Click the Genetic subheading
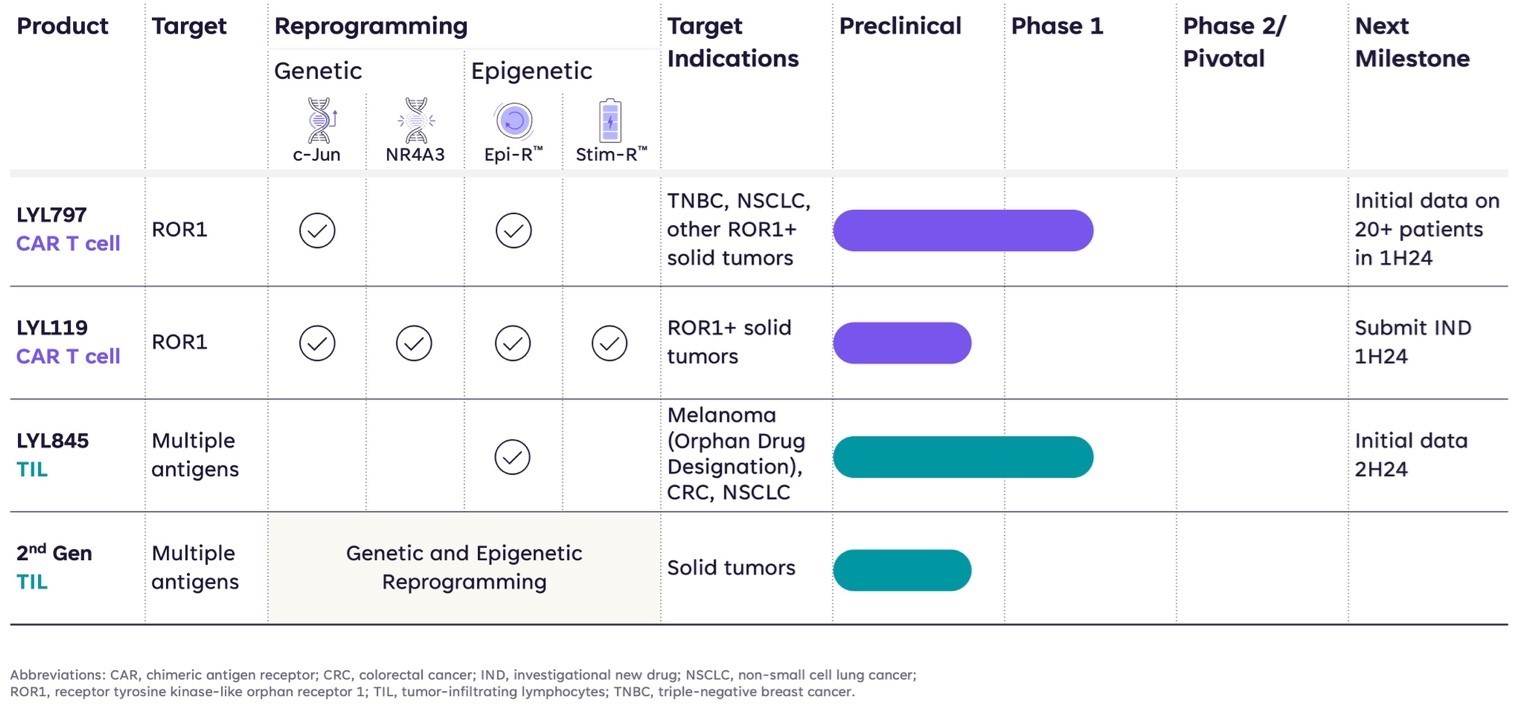The width and height of the screenshot is (1513, 712). click(318, 71)
